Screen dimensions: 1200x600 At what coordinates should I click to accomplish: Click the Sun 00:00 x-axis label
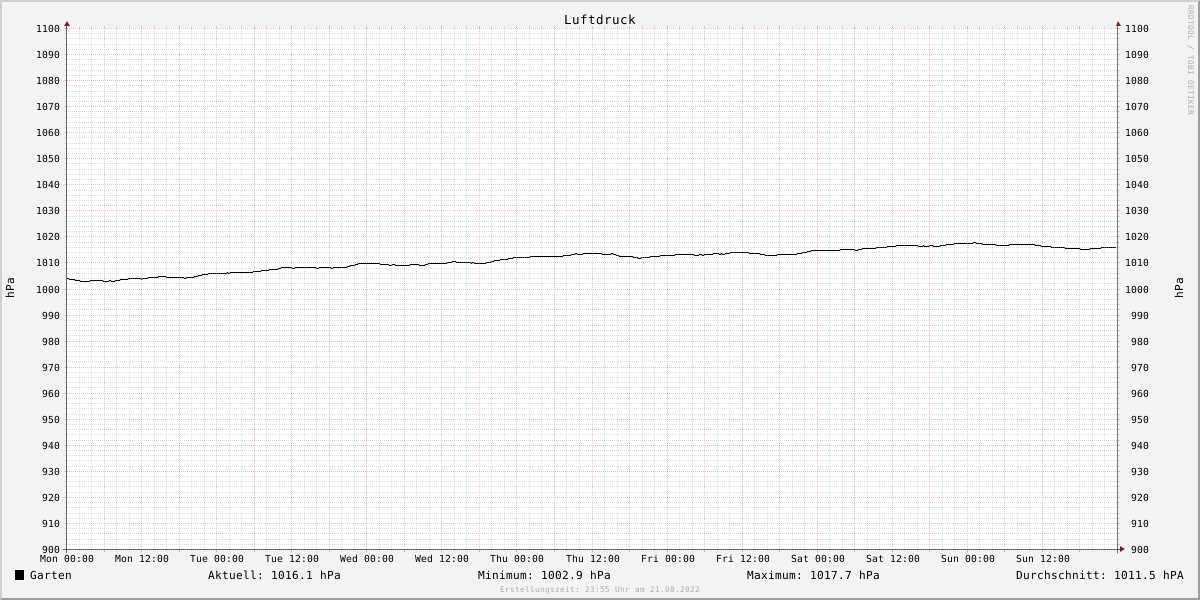click(968, 559)
